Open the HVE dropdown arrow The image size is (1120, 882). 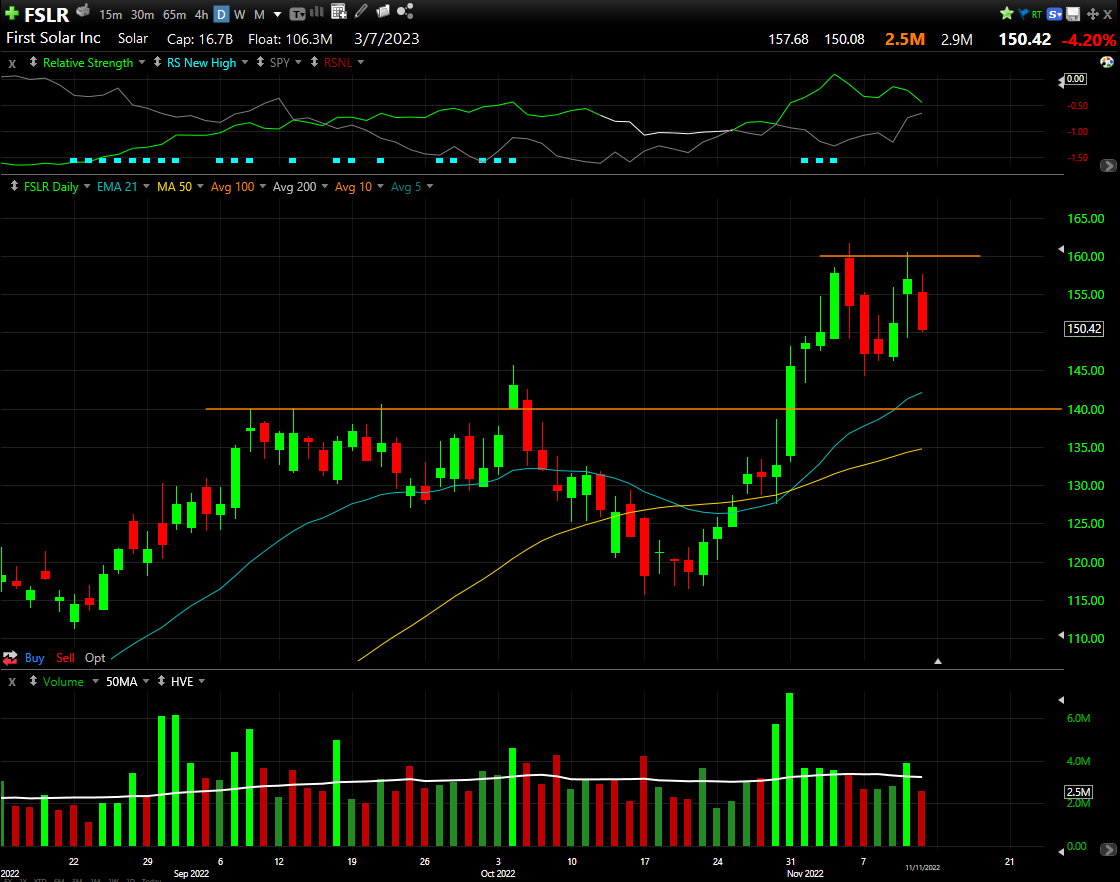point(202,681)
